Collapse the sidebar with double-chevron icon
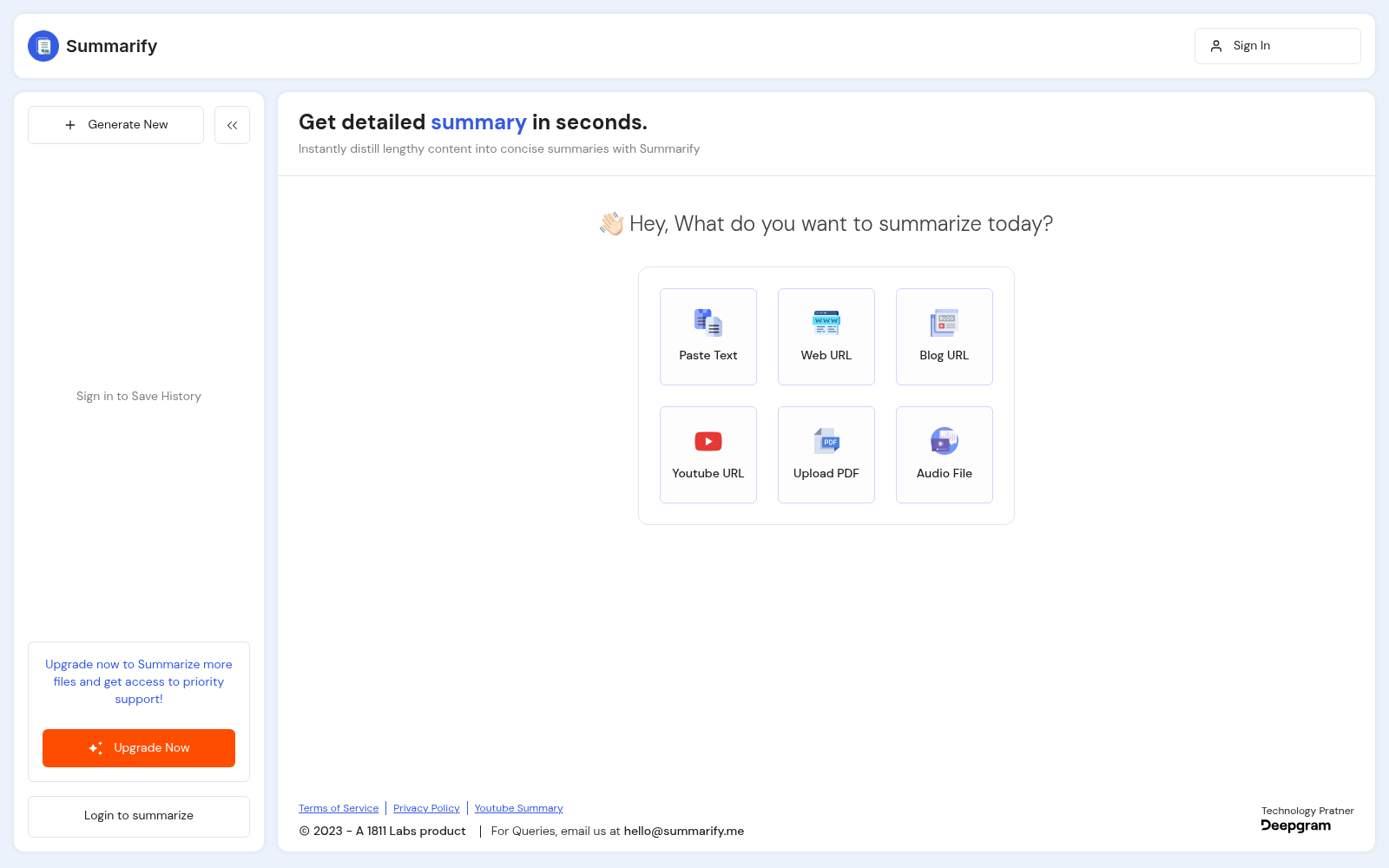The width and height of the screenshot is (1389, 868). 232,125
